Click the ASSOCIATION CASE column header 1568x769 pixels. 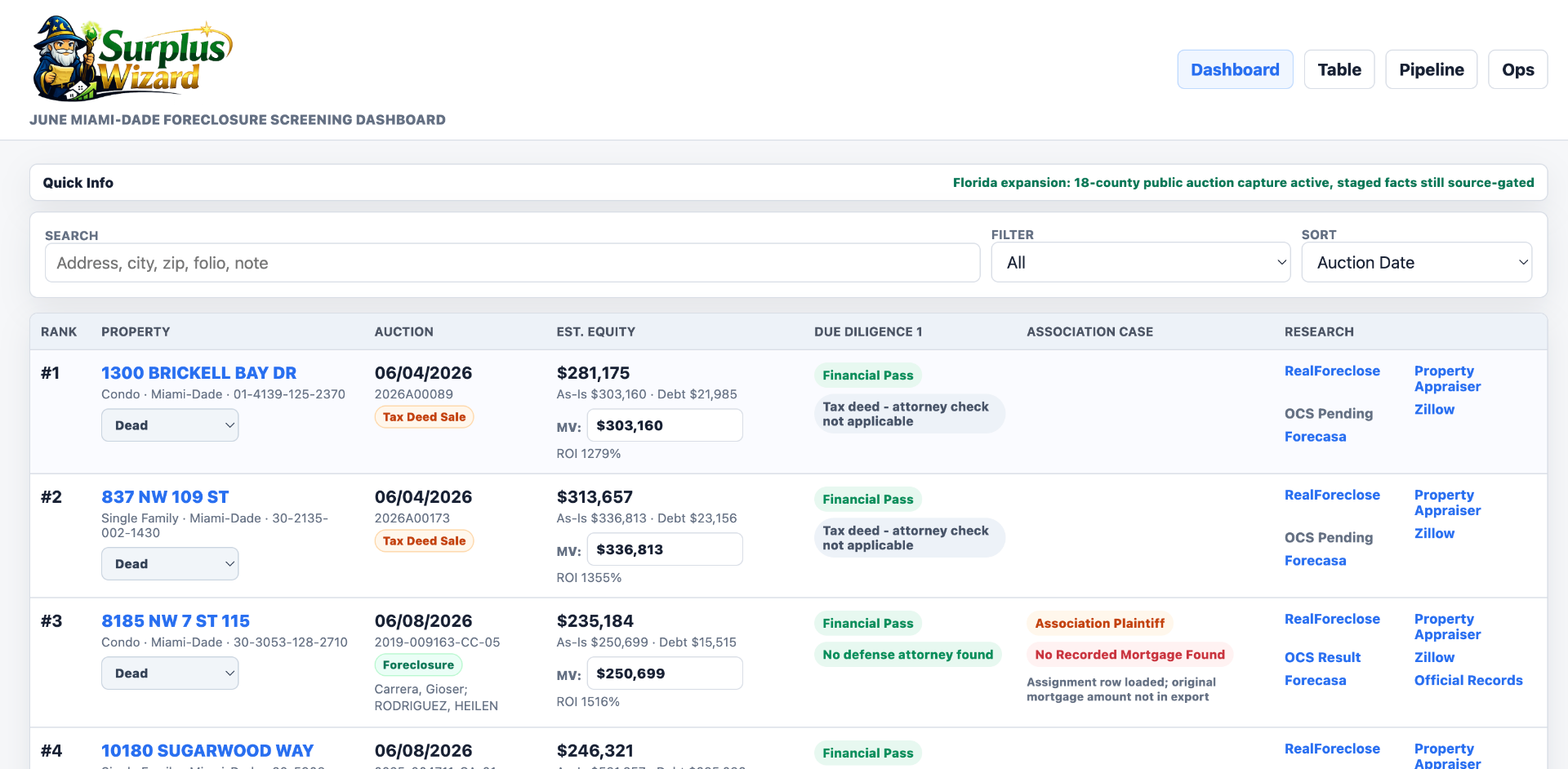pyautogui.click(x=1089, y=332)
